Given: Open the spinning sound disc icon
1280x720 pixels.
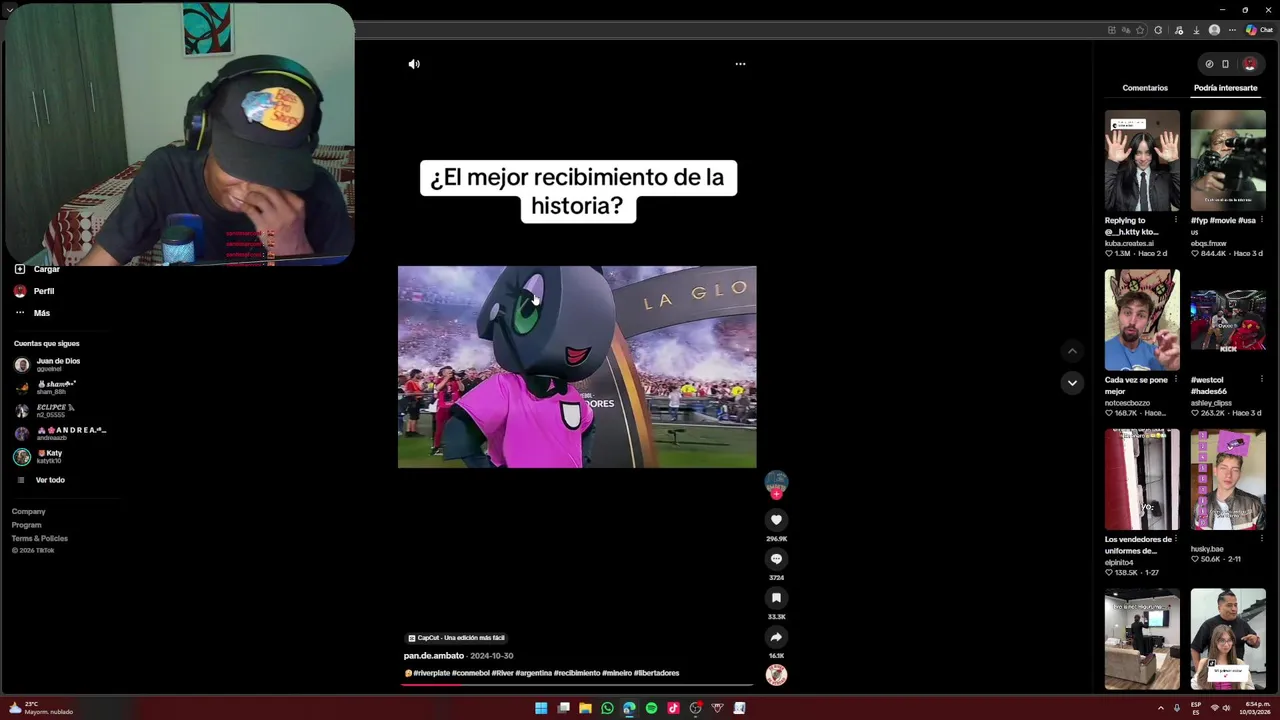Looking at the screenshot, I should pyautogui.click(x=776, y=675).
